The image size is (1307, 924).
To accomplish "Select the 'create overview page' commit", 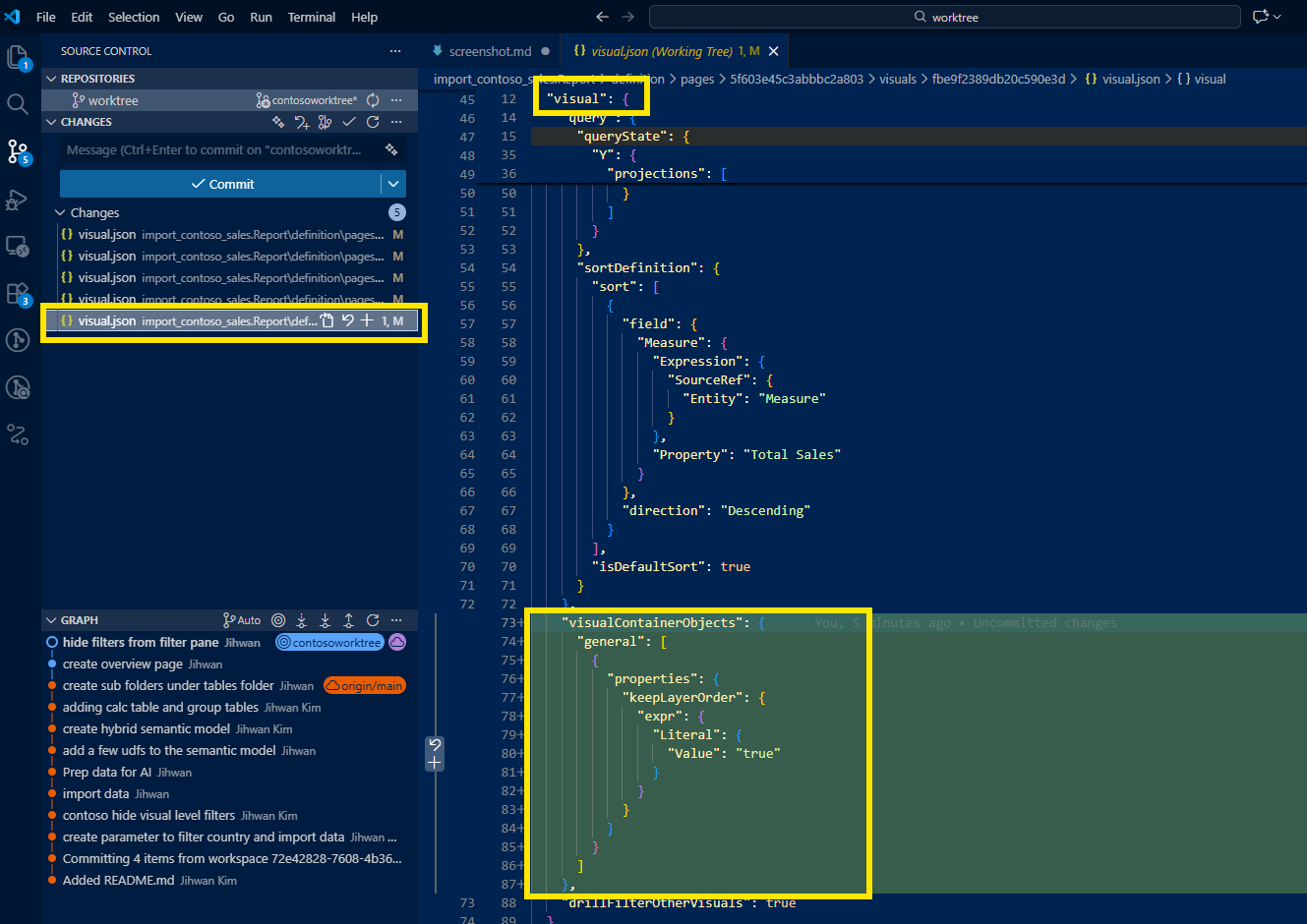I will [x=123, y=664].
